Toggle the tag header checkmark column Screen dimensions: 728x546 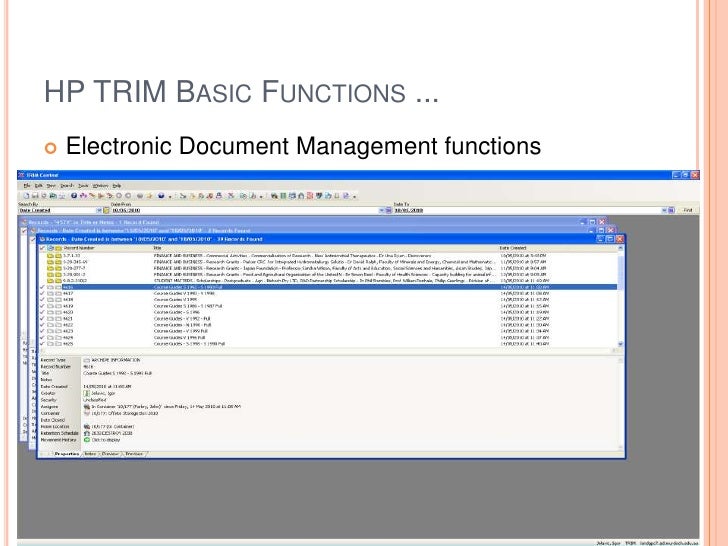[42, 248]
